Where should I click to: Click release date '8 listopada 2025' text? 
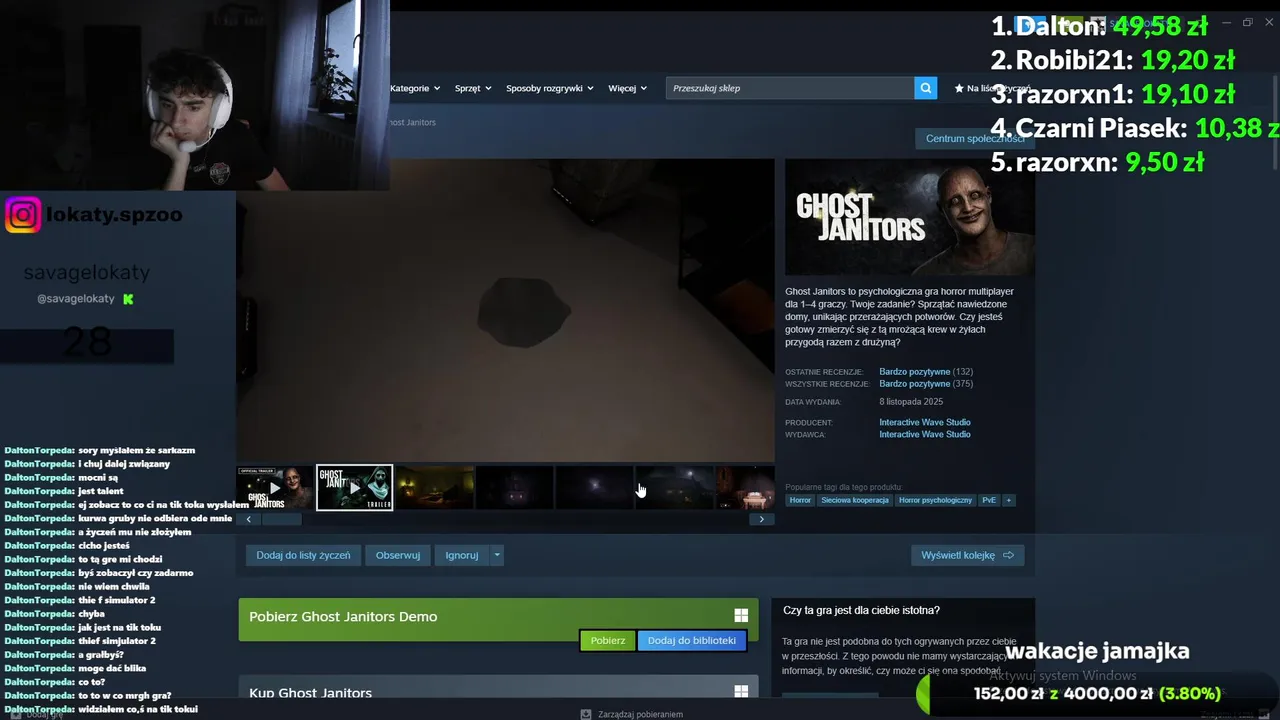pos(911,402)
